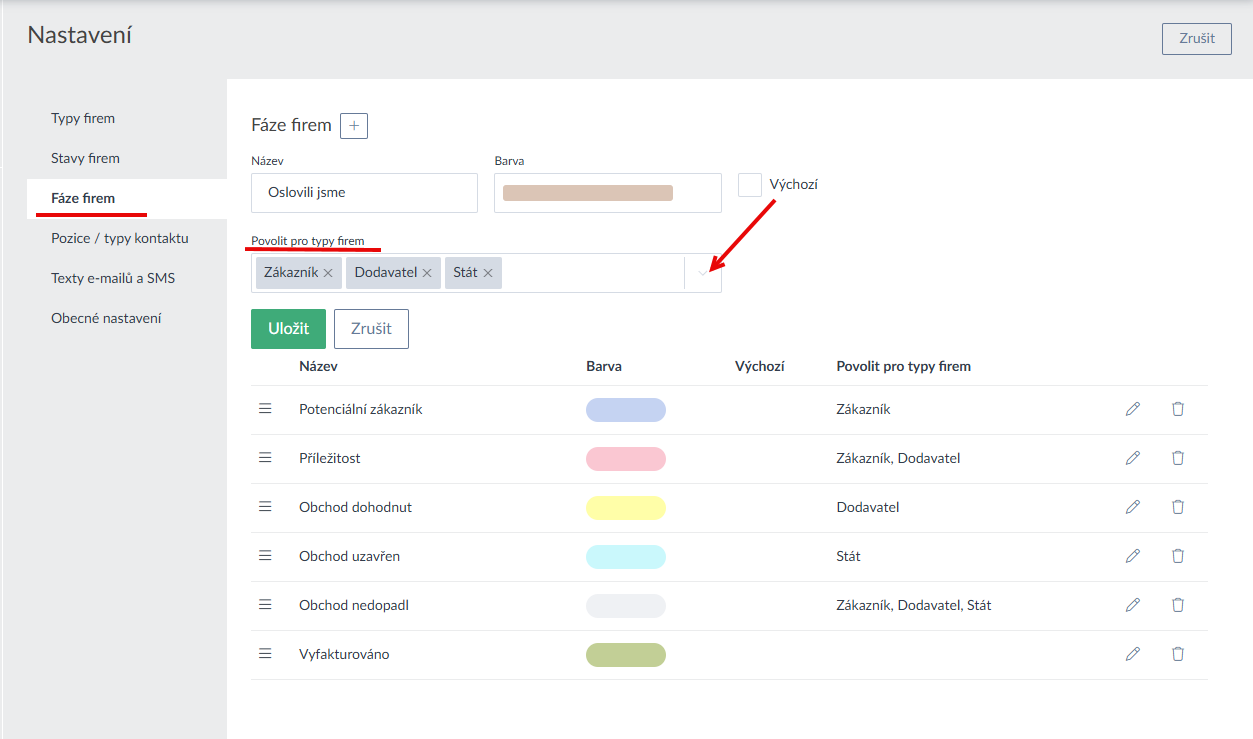The height and width of the screenshot is (739, 1253).
Task: Enable the Výchozí checkbox
Action: tap(750, 185)
